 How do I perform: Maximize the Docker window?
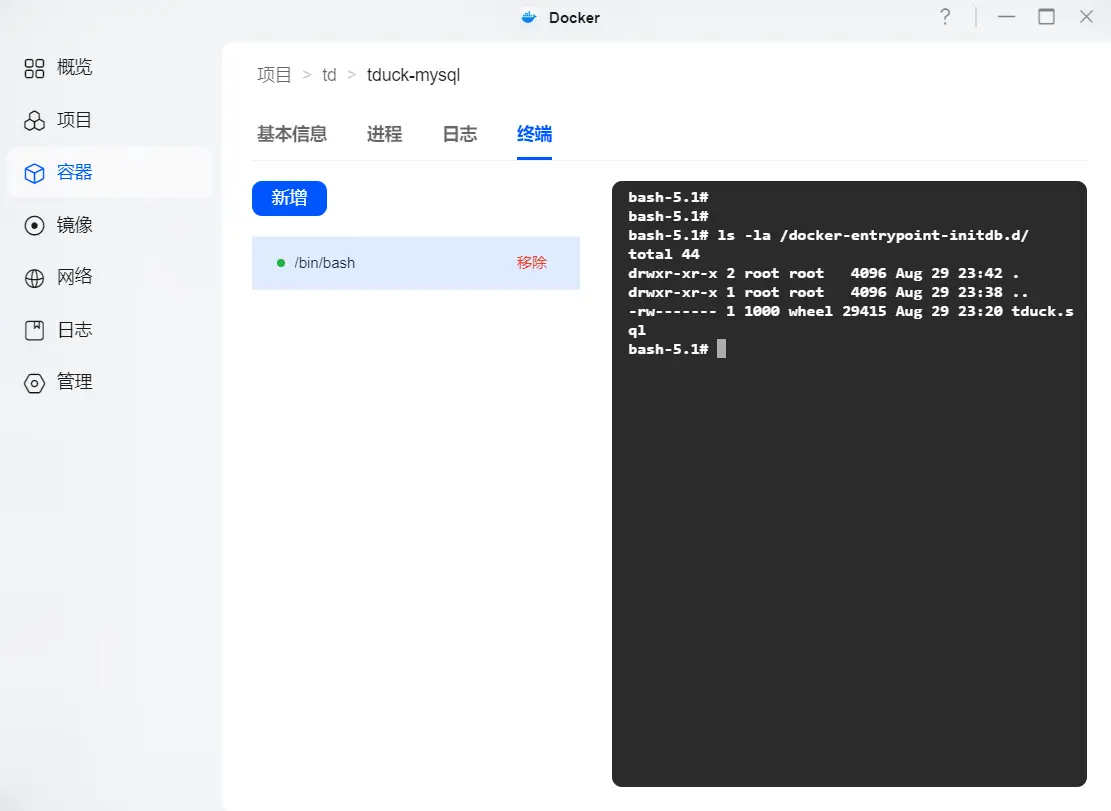point(1047,16)
